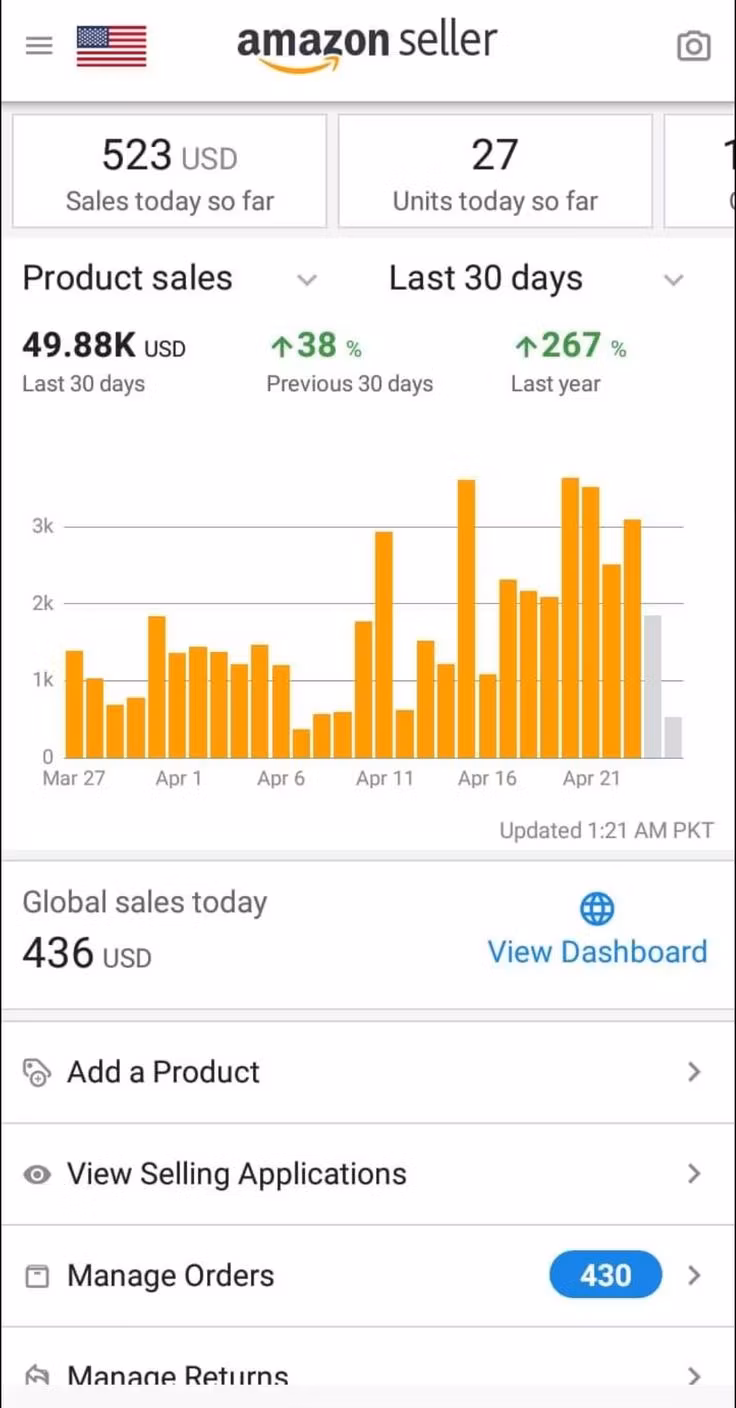736x1408 pixels.
Task: Tap the US flag marketplace icon
Action: click(111, 46)
